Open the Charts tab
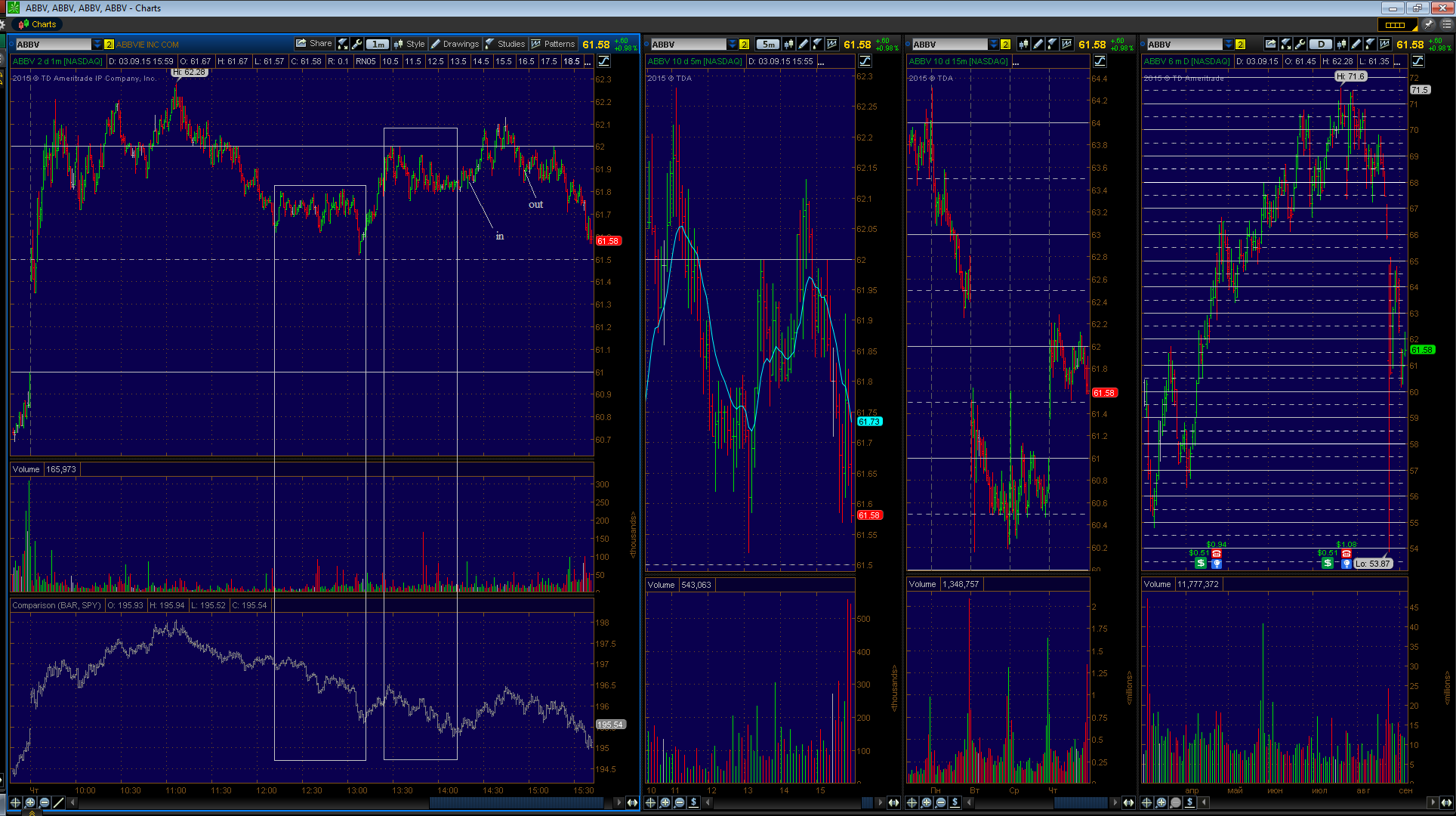Image resolution: width=1456 pixels, height=816 pixels. [38, 24]
